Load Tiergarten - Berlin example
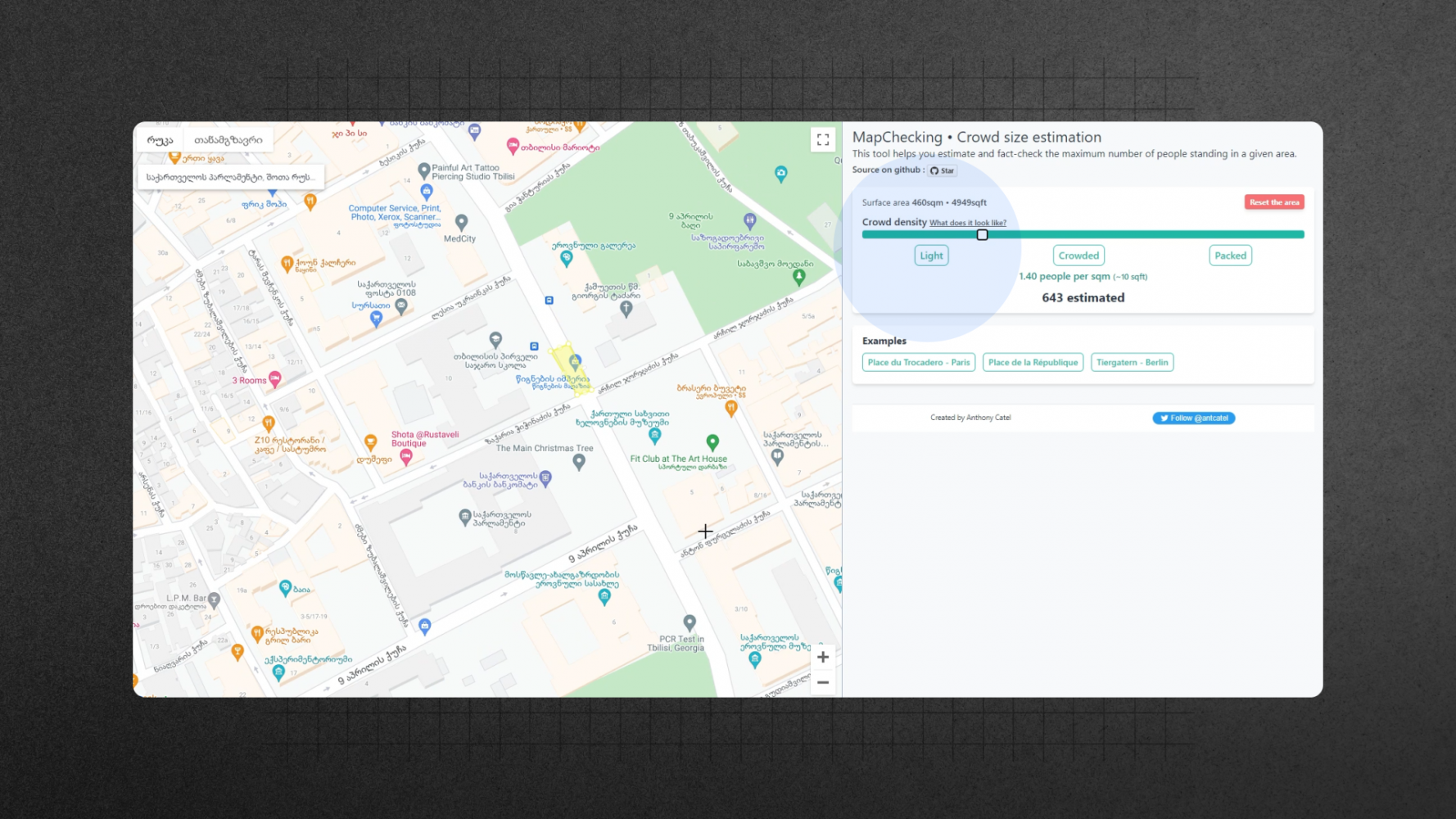Viewport: 1456px width, 819px height. coord(1132,362)
